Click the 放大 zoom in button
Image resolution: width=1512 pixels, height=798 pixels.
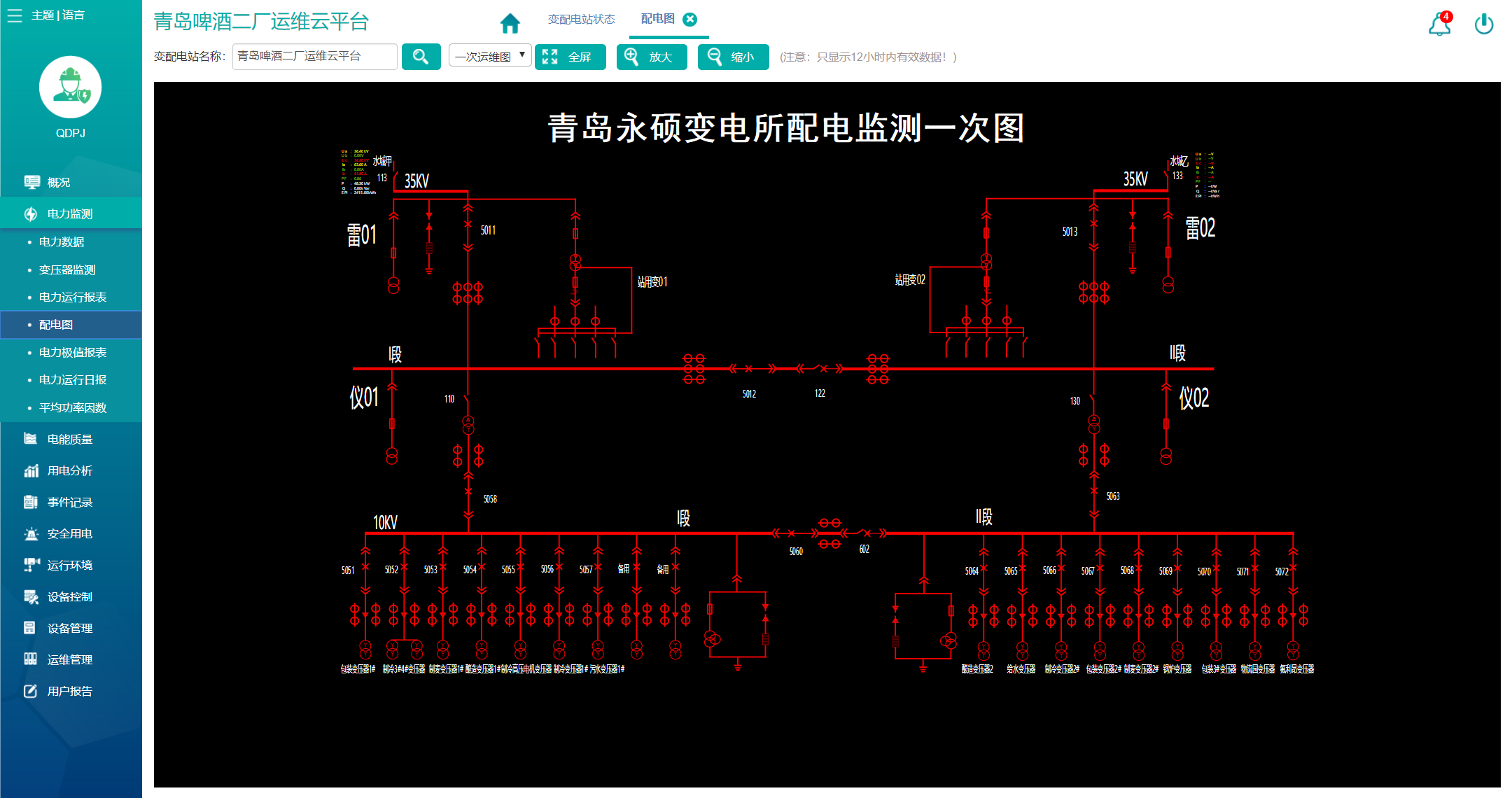click(x=651, y=57)
